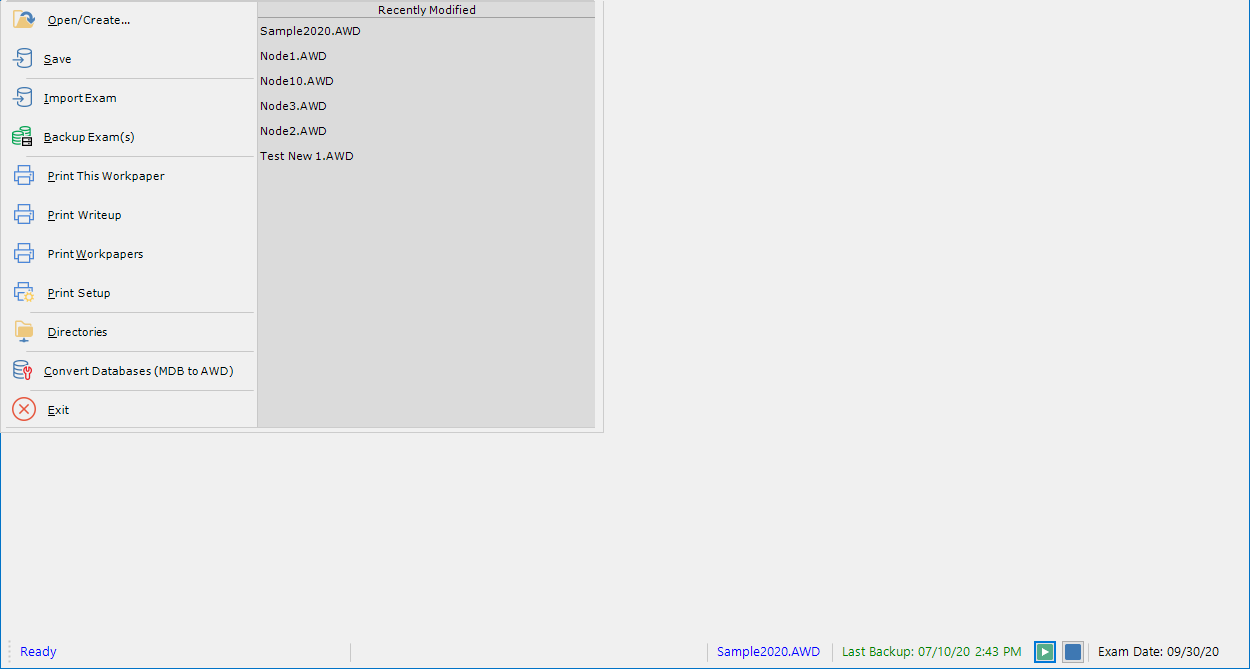Click the Open/Create folder icon
This screenshot has width=1250, height=669.
[x=23, y=18]
